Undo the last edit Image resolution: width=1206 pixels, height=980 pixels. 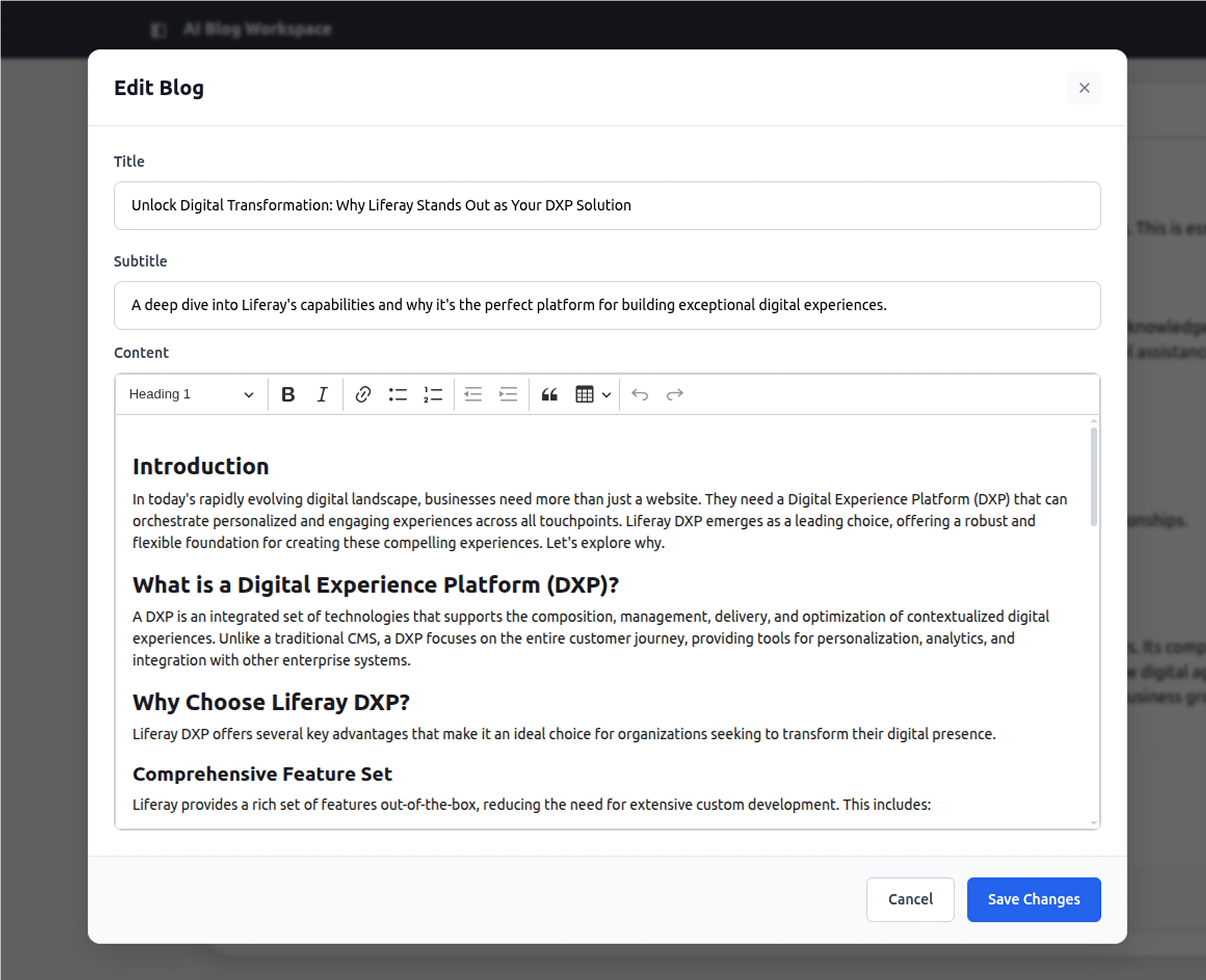pos(640,394)
